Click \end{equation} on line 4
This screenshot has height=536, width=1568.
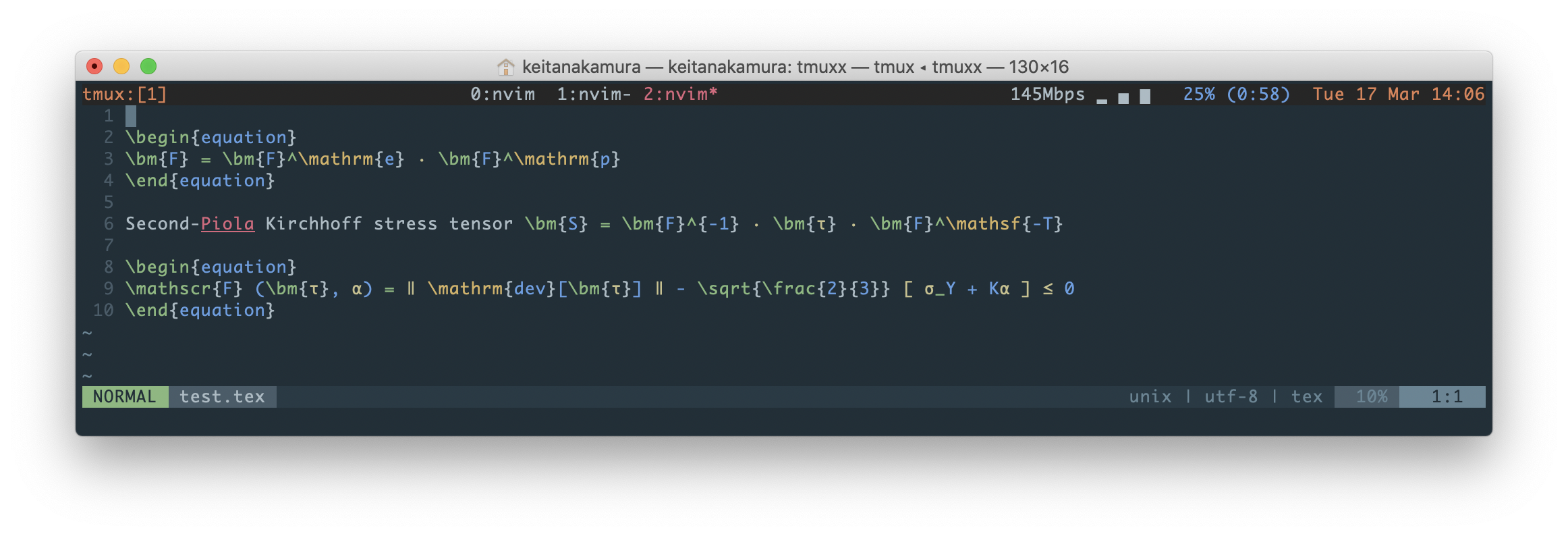click(x=200, y=180)
